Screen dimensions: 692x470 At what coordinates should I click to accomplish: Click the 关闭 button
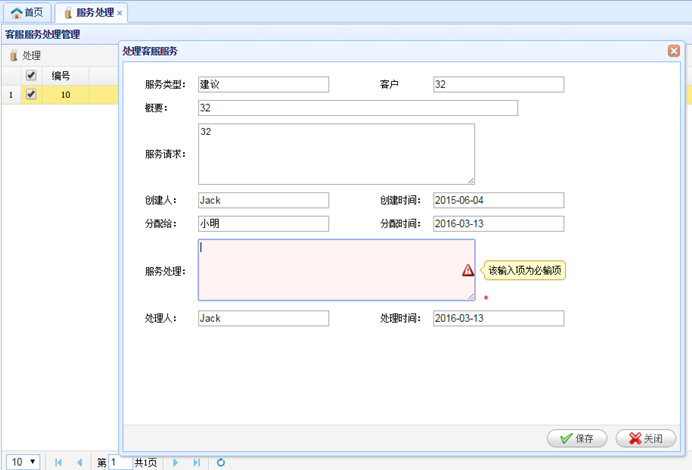click(646, 438)
